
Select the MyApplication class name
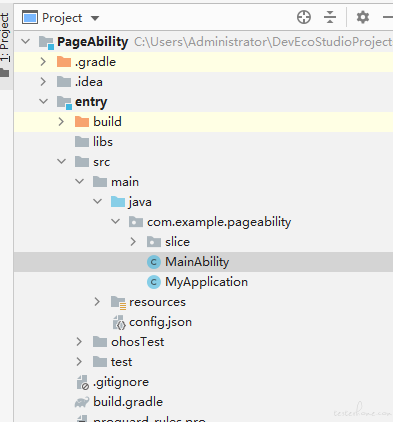pos(207,282)
